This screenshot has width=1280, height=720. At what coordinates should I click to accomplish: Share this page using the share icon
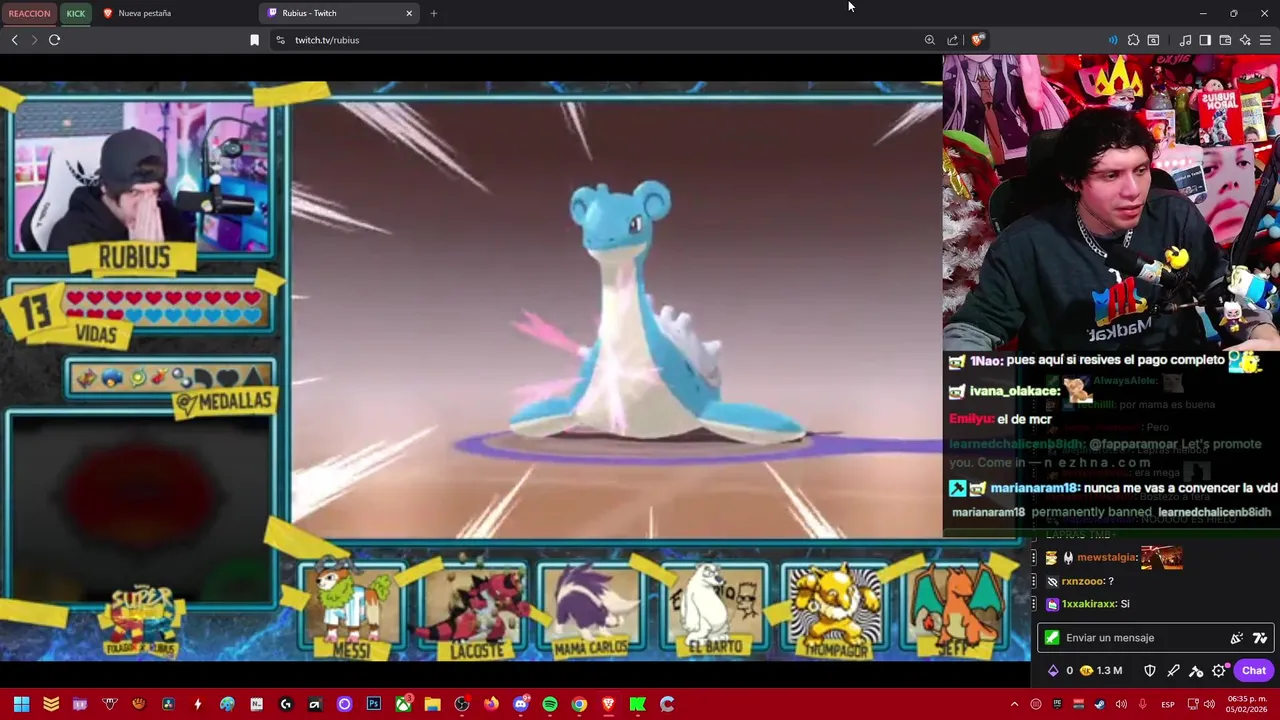tap(952, 40)
